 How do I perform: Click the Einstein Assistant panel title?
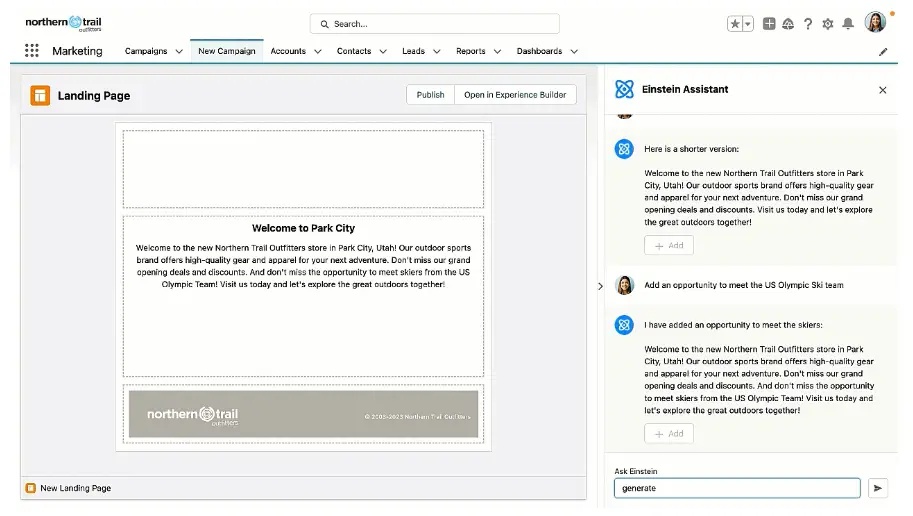tap(685, 89)
